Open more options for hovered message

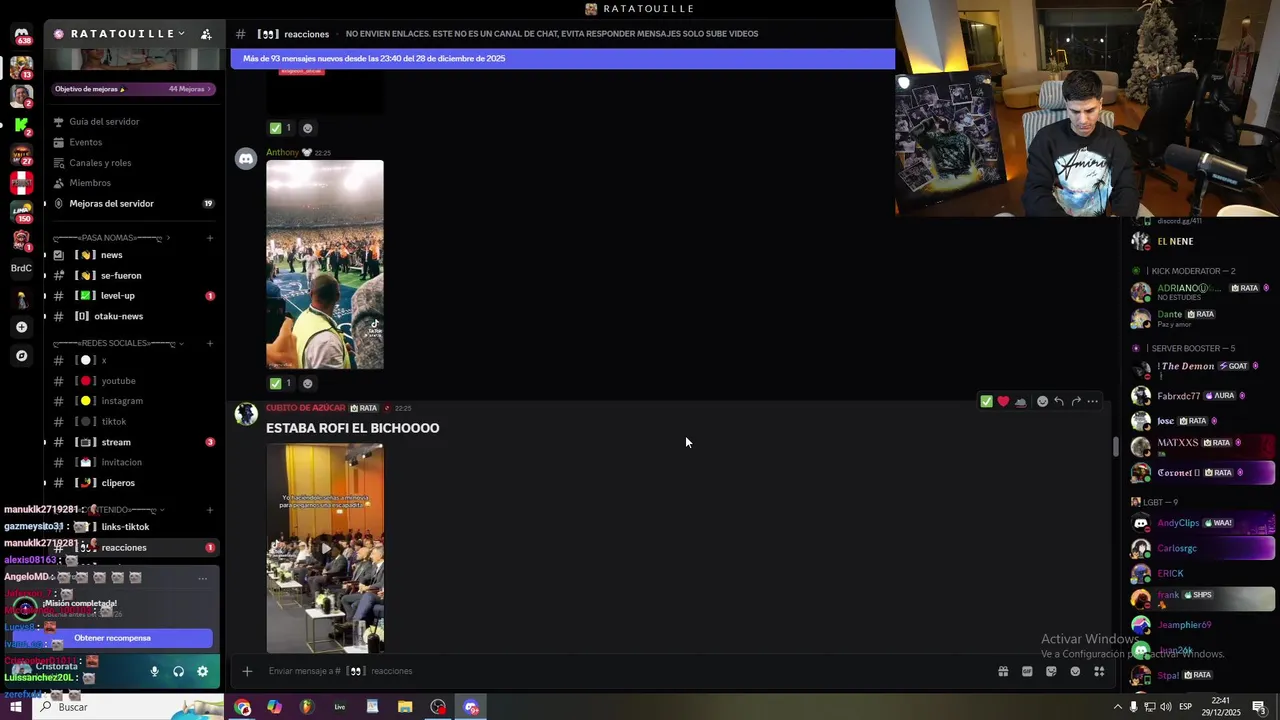coord(1093,401)
